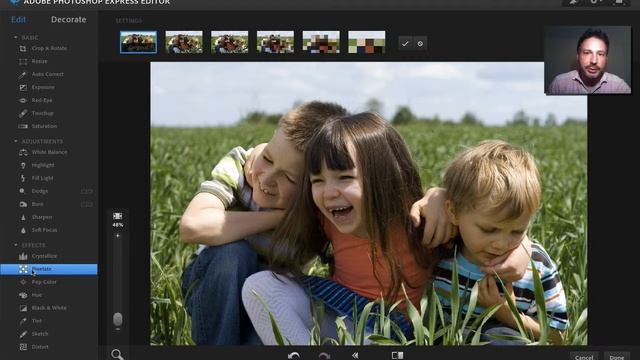The height and width of the screenshot is (360, 640).
Task: Click the fit-to-screen icon above 48%
Action: 118,216
